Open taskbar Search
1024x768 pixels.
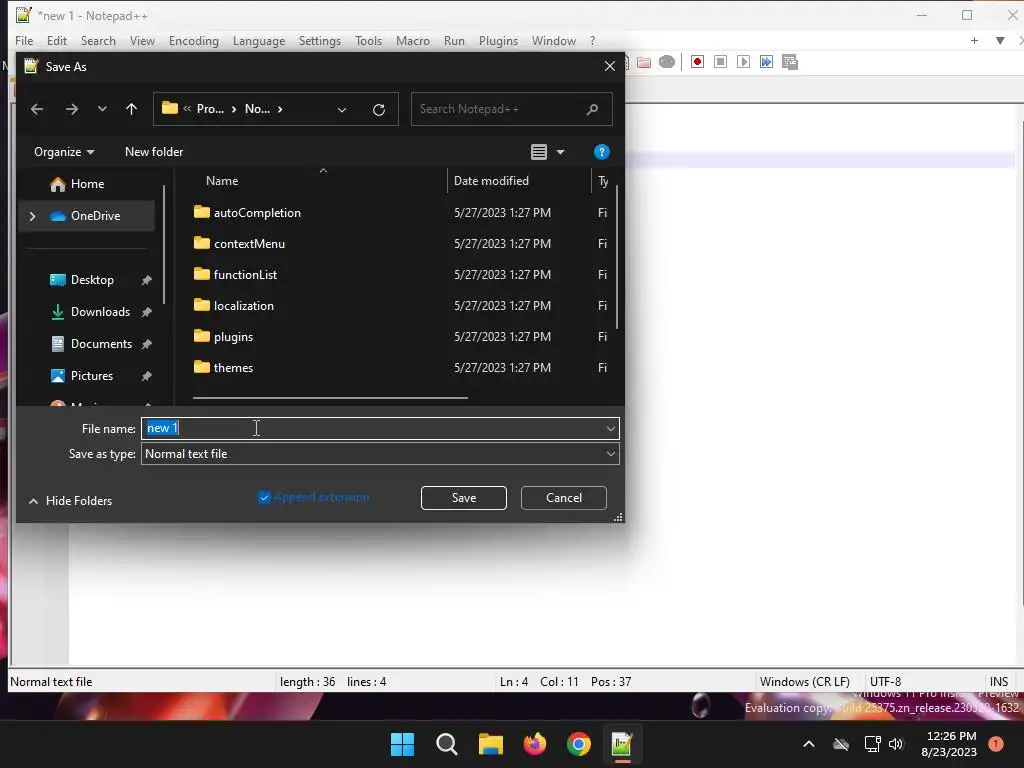[x=447, y=744]
